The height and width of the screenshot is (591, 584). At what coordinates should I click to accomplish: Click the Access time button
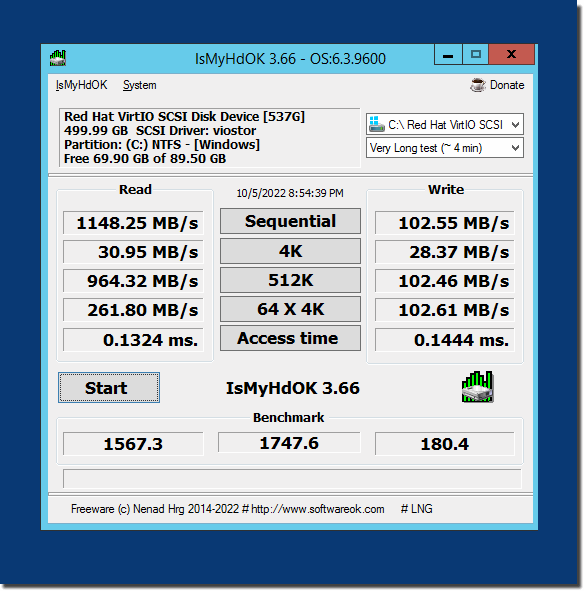pos(290,338)
